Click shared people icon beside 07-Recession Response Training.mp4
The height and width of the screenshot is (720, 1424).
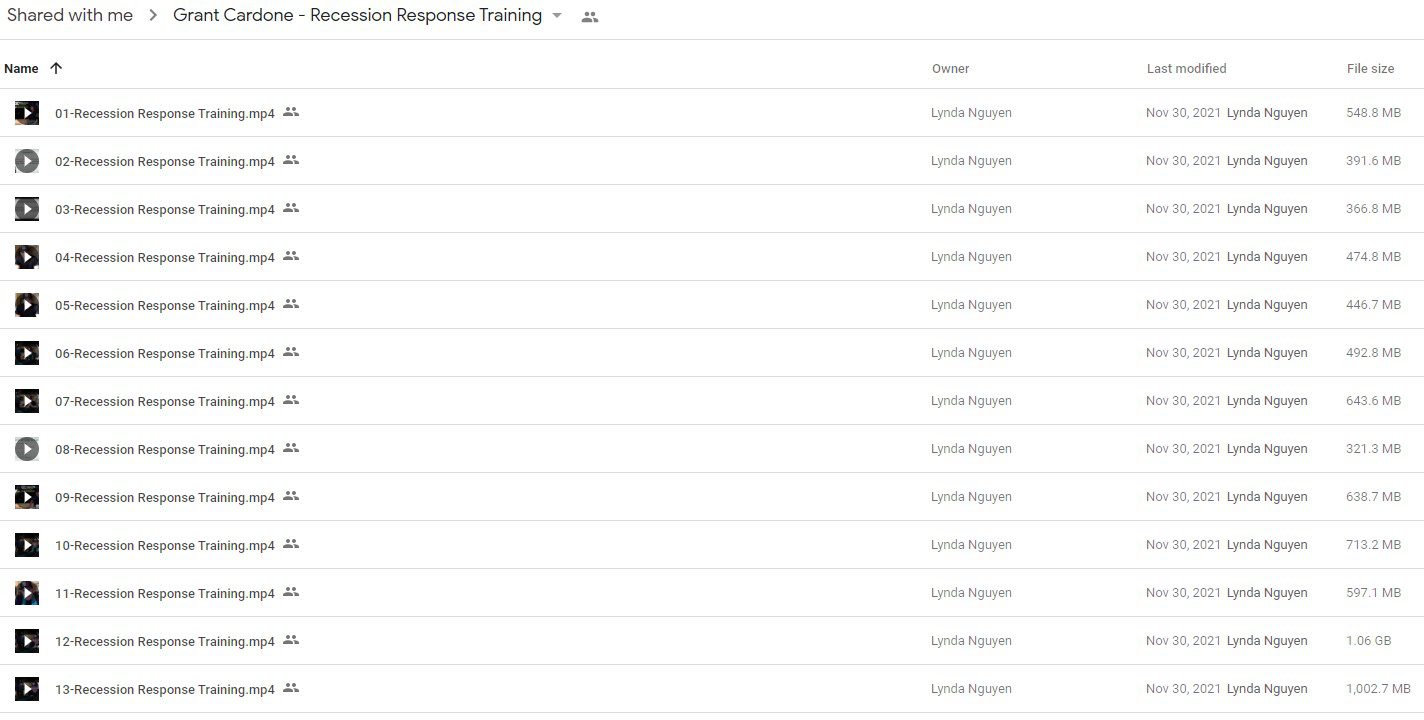coord(291,400)
